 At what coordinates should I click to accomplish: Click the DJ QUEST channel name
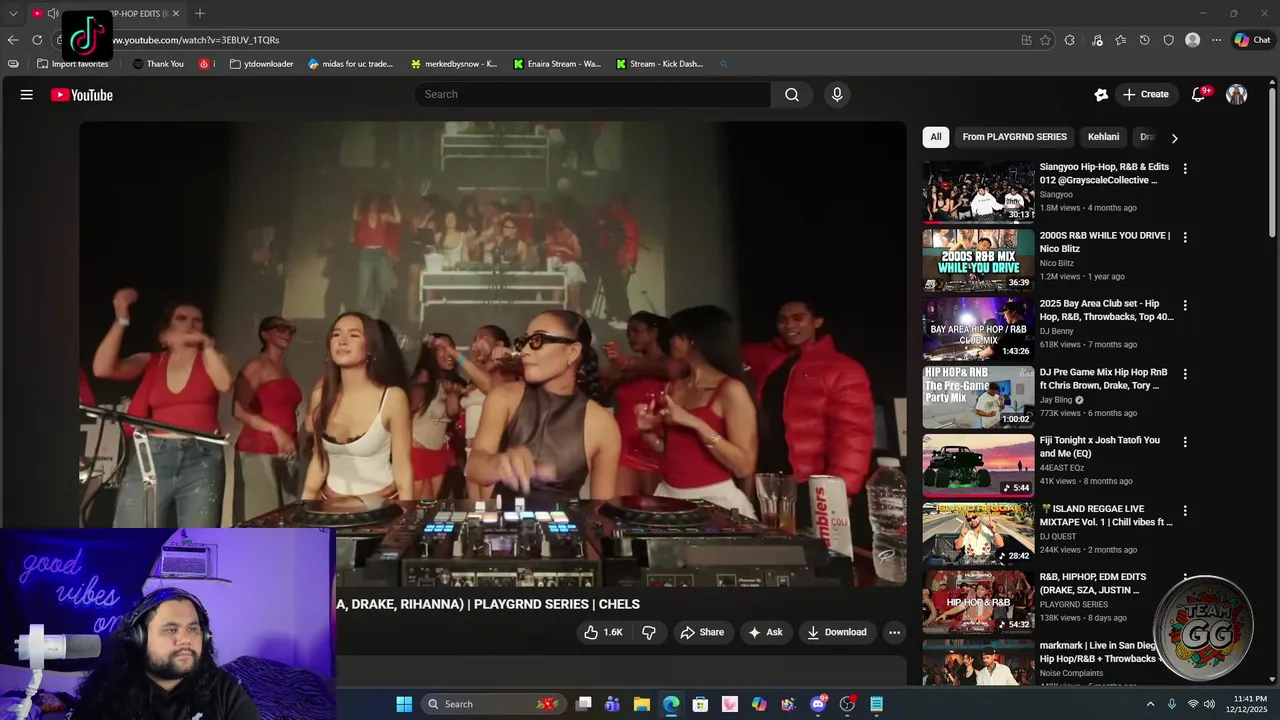(x=1060, y=536)
